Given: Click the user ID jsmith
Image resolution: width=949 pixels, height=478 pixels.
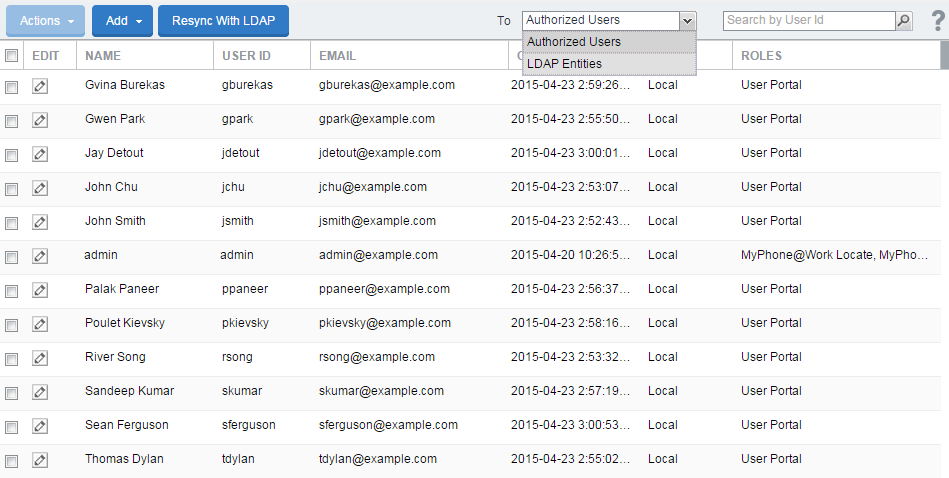Looking at the screenshot, I should [x=237, y=221].
